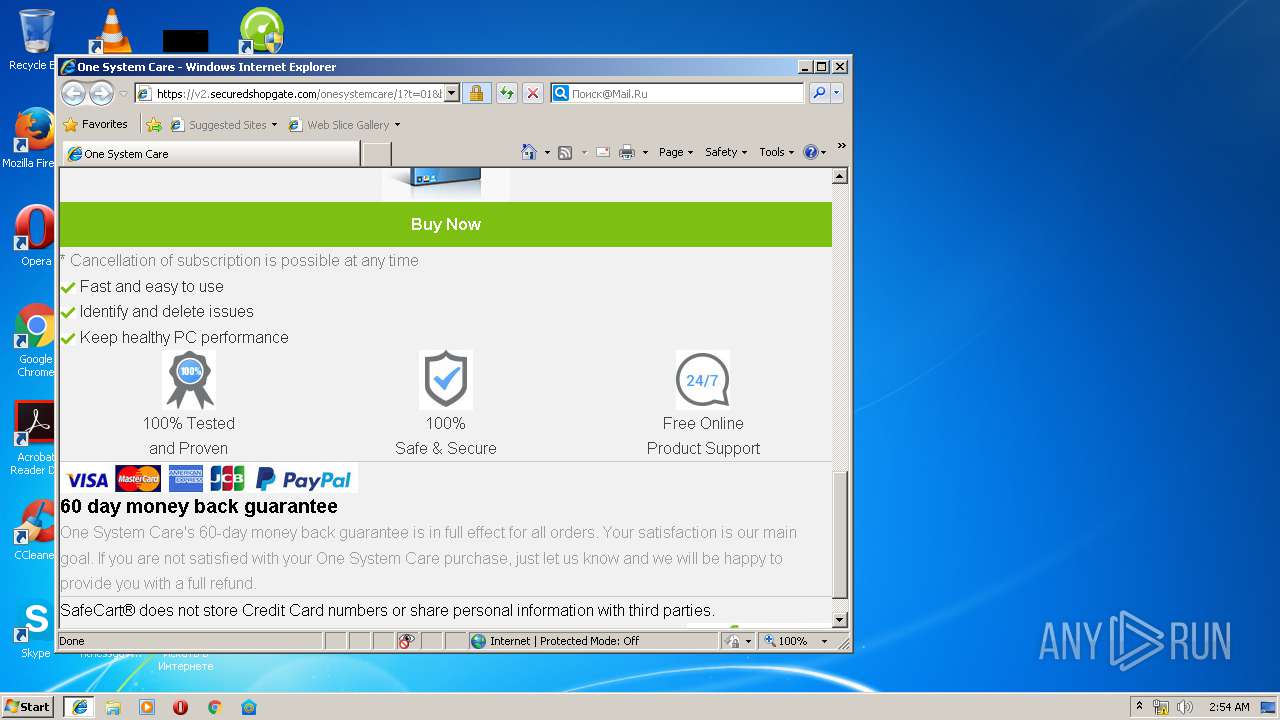This screenshot has width=1280, height=720.
Task: Open the Web Slice Gallery link
Action: pyautogui.click(x=339, y=125)
